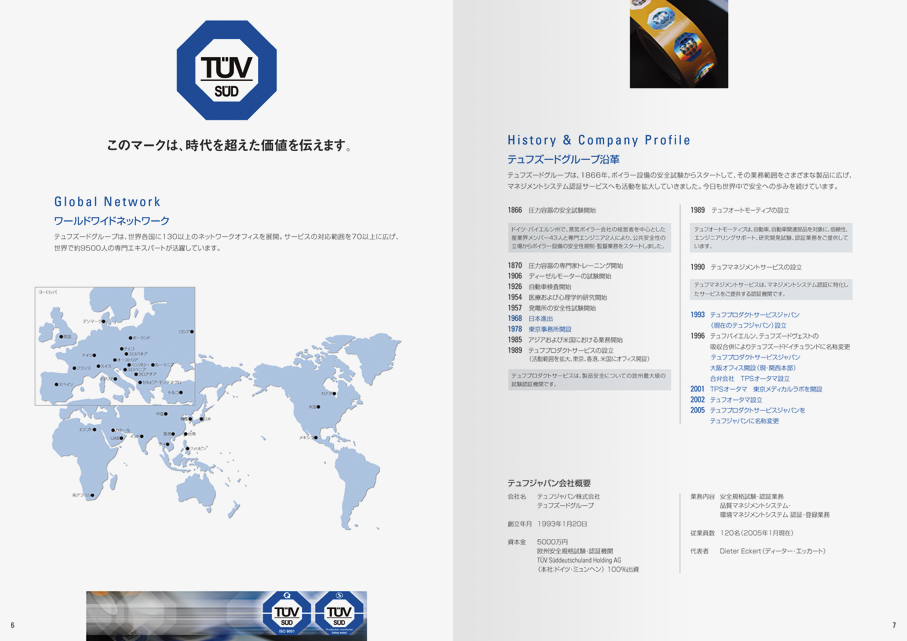Click the 1990 entry 'テュフマネジメントサービスの設立'

756,267
